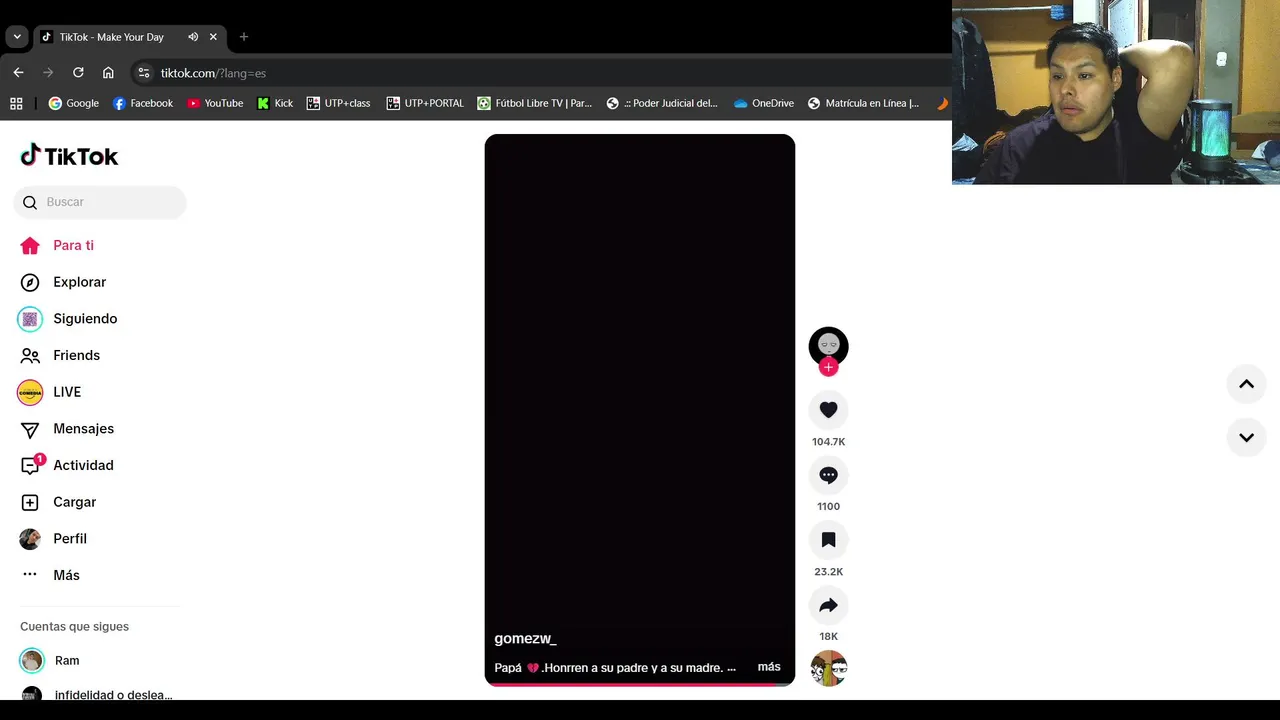Open Mensajes inbox

[x=67, y=429]
